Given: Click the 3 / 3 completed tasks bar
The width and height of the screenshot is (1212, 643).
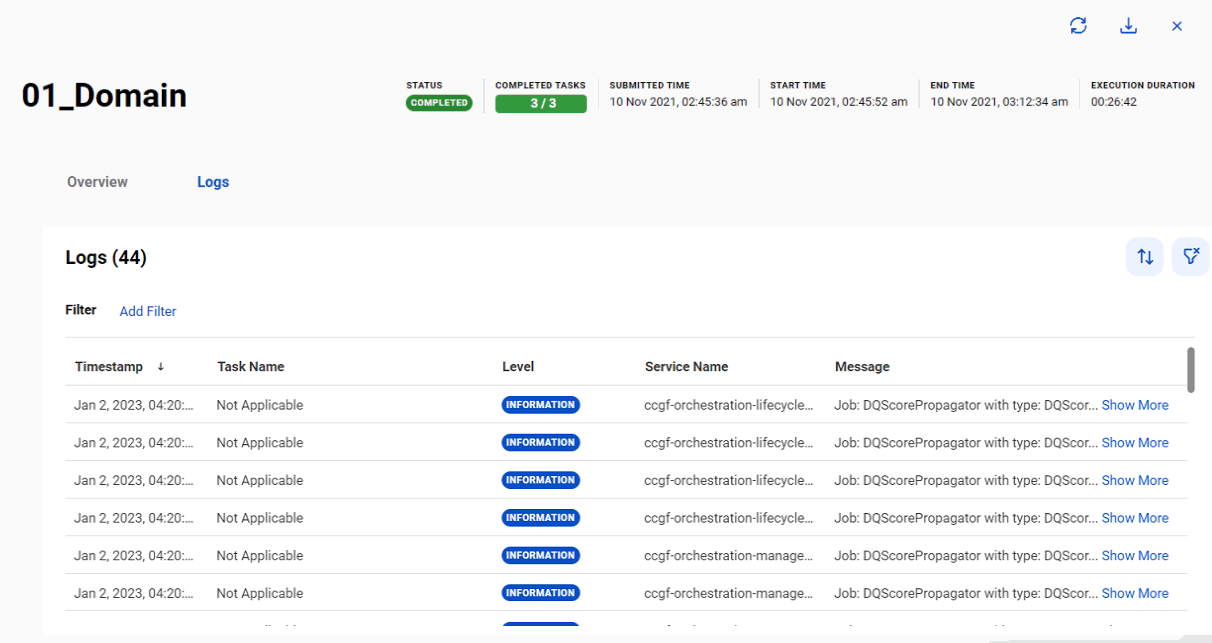Looking at the screenshot, I should click(541, 103).
